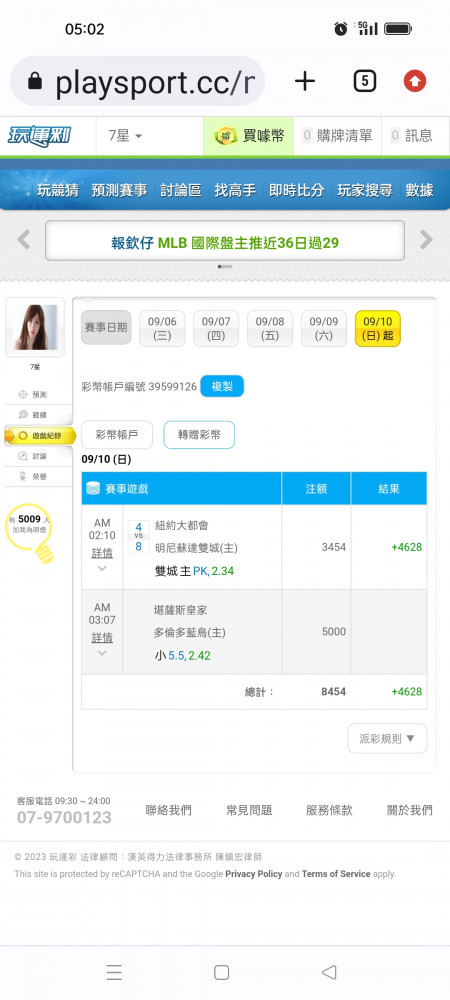Viewport: 450px width, 1000px height.
Task: Show previous banner with left arrow
Action: (24, 240)
